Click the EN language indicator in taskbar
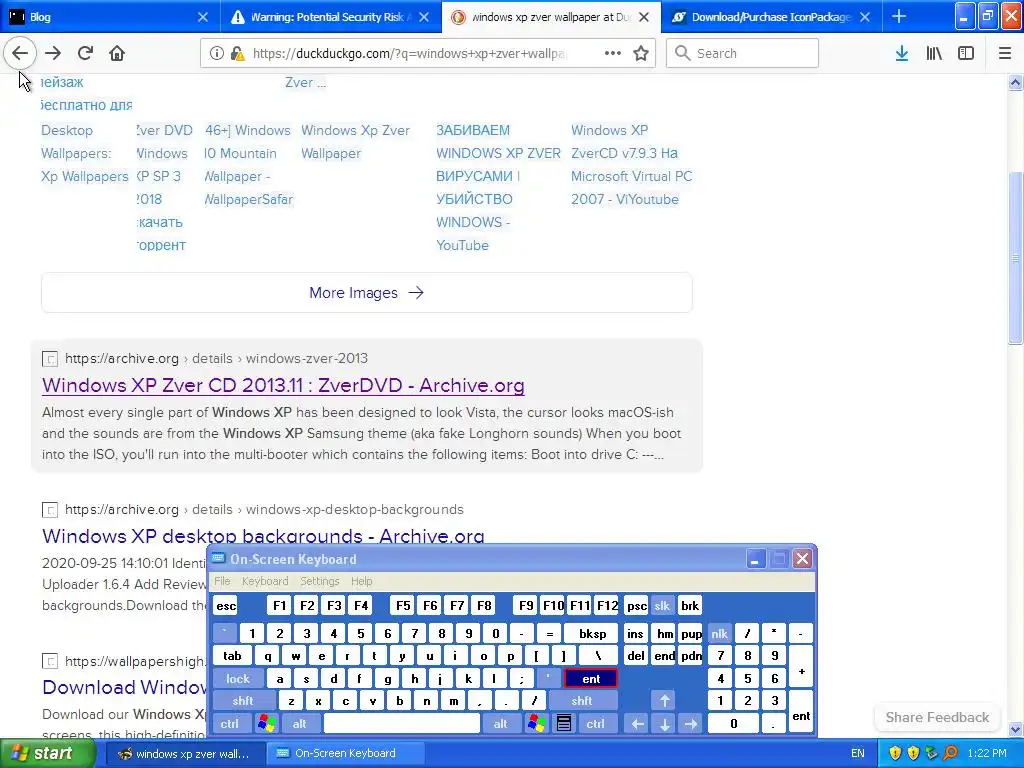Viewport: 1024px width, 768px height. (x=857, y=753)
